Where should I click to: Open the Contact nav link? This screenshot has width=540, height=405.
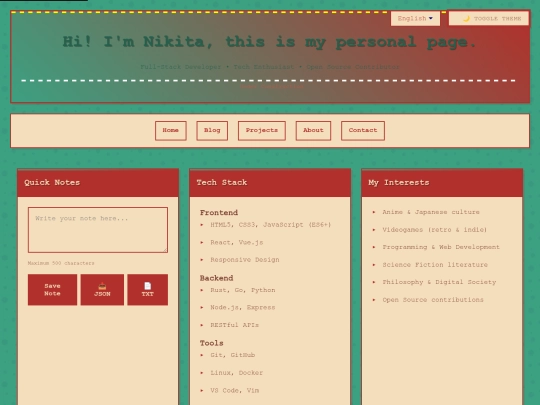tap(363, 131)
